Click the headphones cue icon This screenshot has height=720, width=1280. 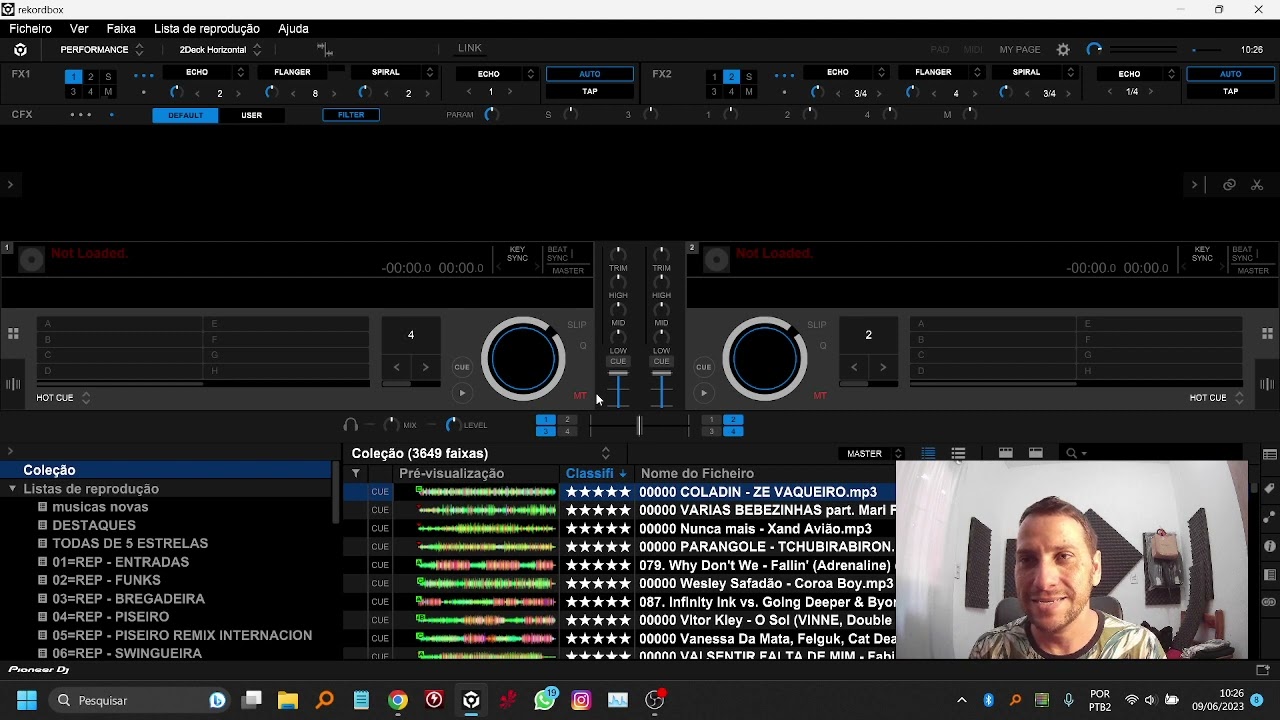350,425
